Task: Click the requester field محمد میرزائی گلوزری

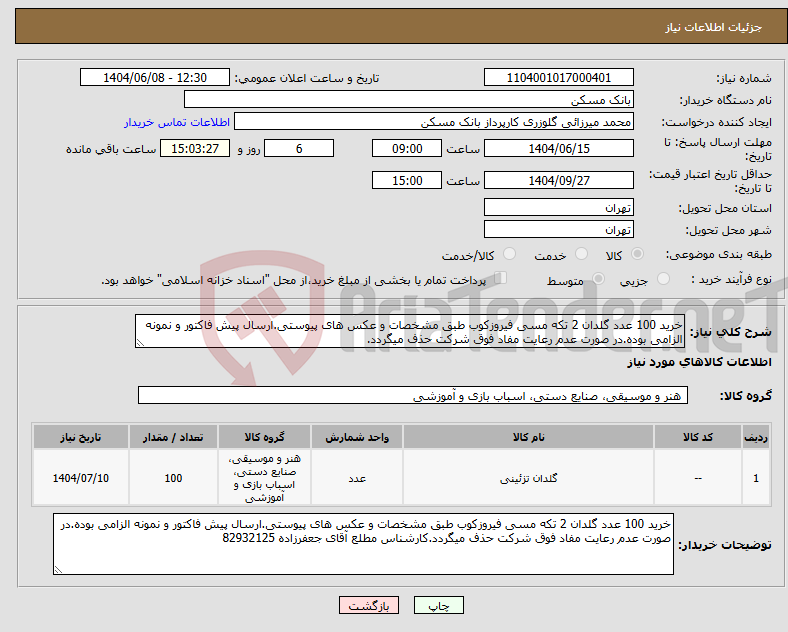Action: [434, 122]
